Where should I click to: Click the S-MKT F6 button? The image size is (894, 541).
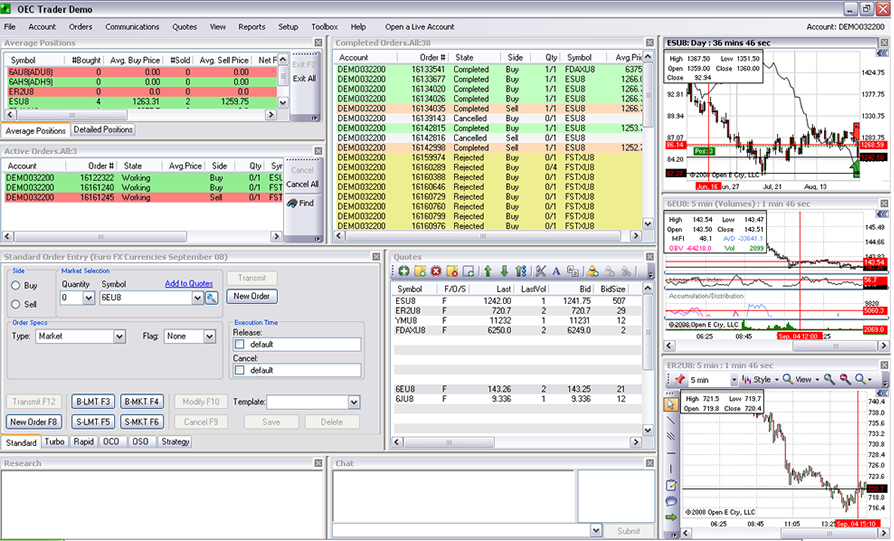pos(141,422)
